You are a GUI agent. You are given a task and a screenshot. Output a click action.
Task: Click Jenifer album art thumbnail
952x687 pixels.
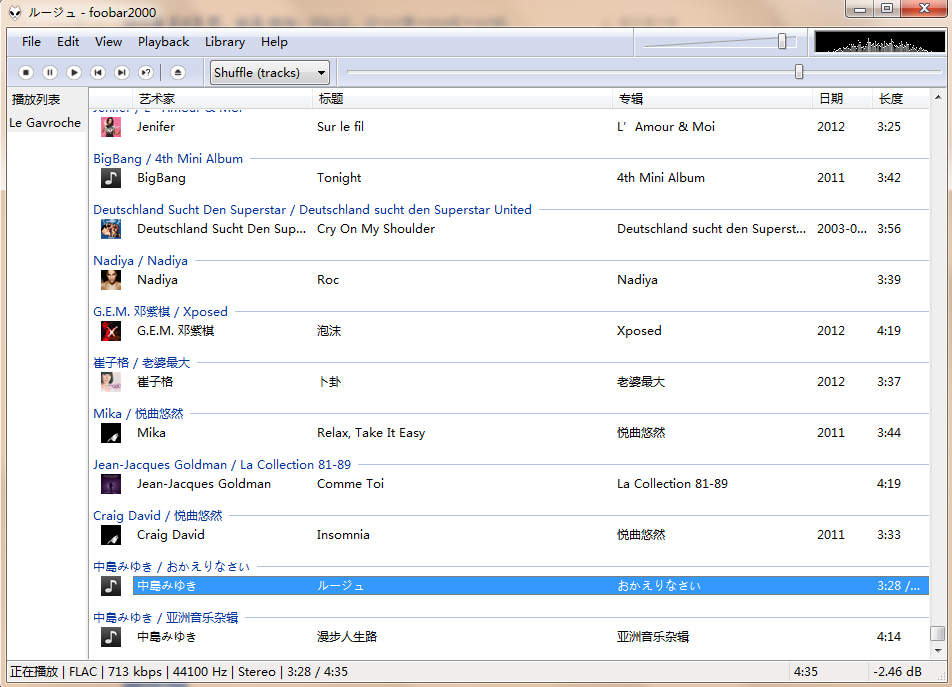(110, 127)
